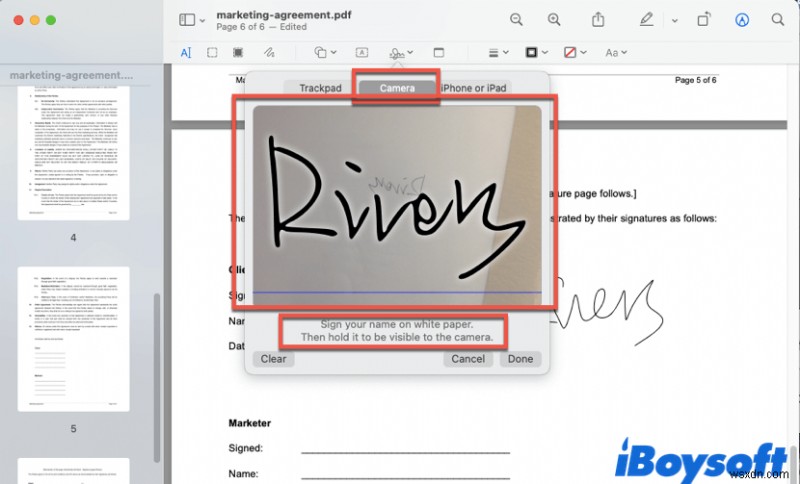The image size is (800, 484).
Task: Click the Done button
Action: (x=520, y=359)
